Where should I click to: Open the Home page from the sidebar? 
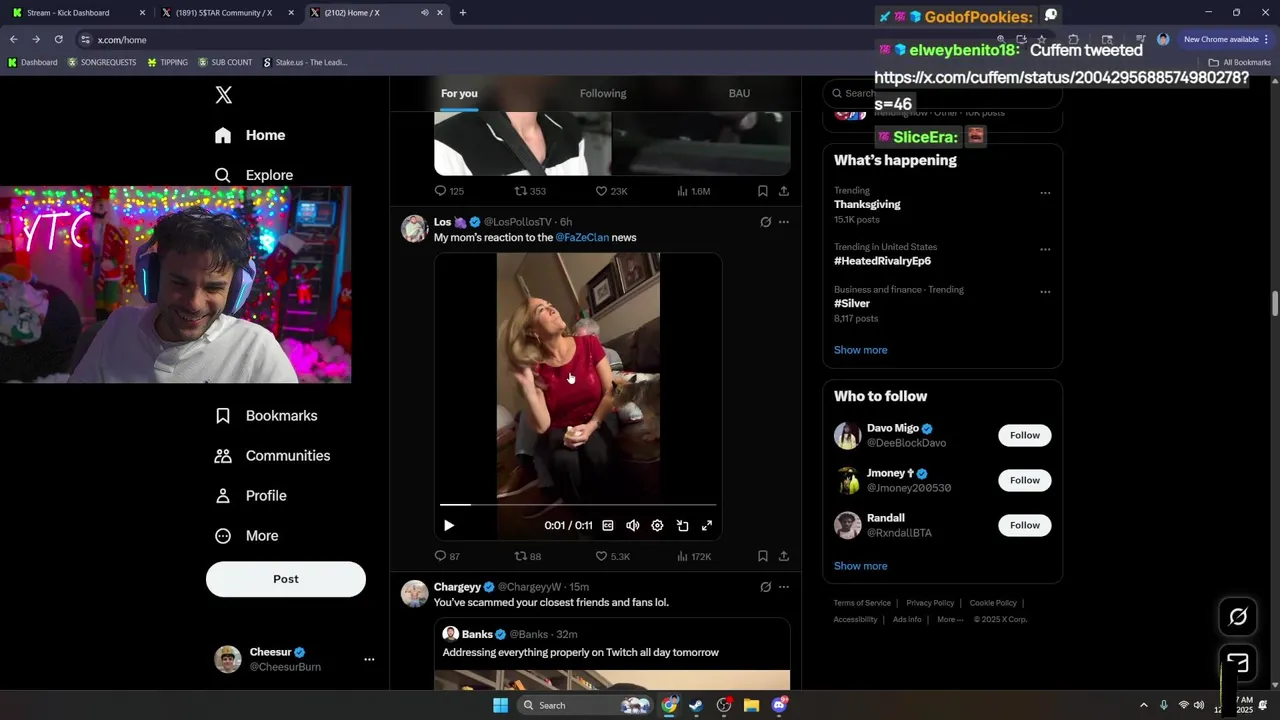[250, 135]
